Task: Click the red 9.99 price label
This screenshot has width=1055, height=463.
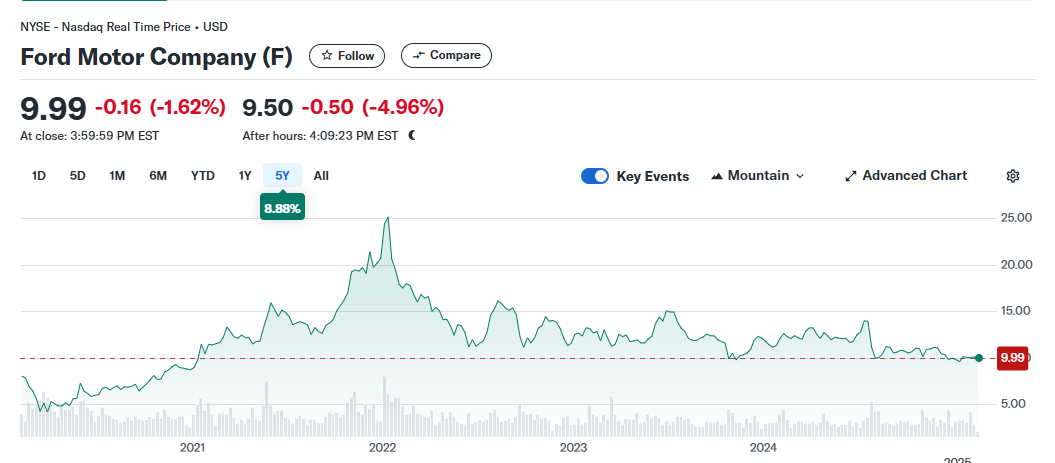Action: coord(1012,357)
